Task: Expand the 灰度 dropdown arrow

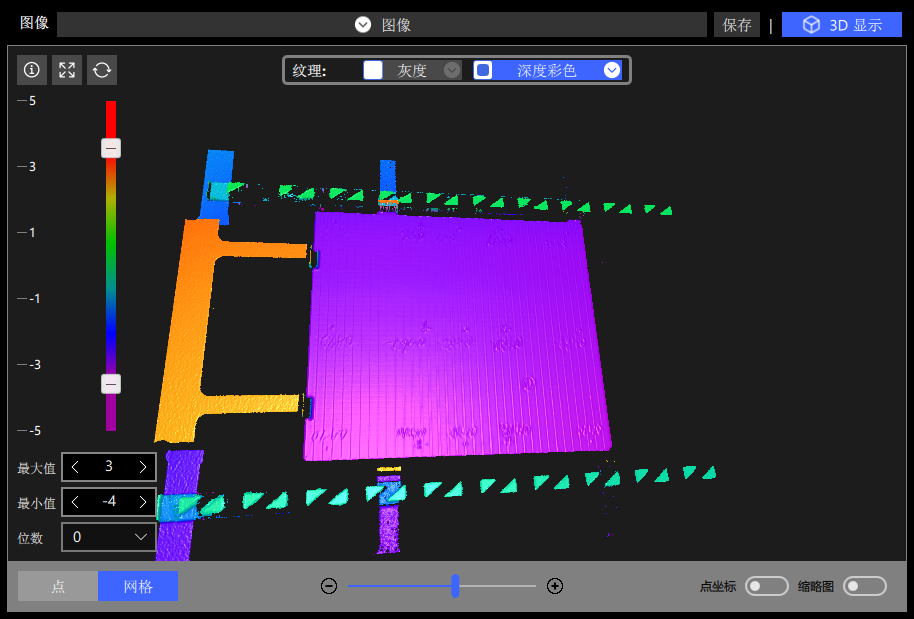Action: coord(451,70)
